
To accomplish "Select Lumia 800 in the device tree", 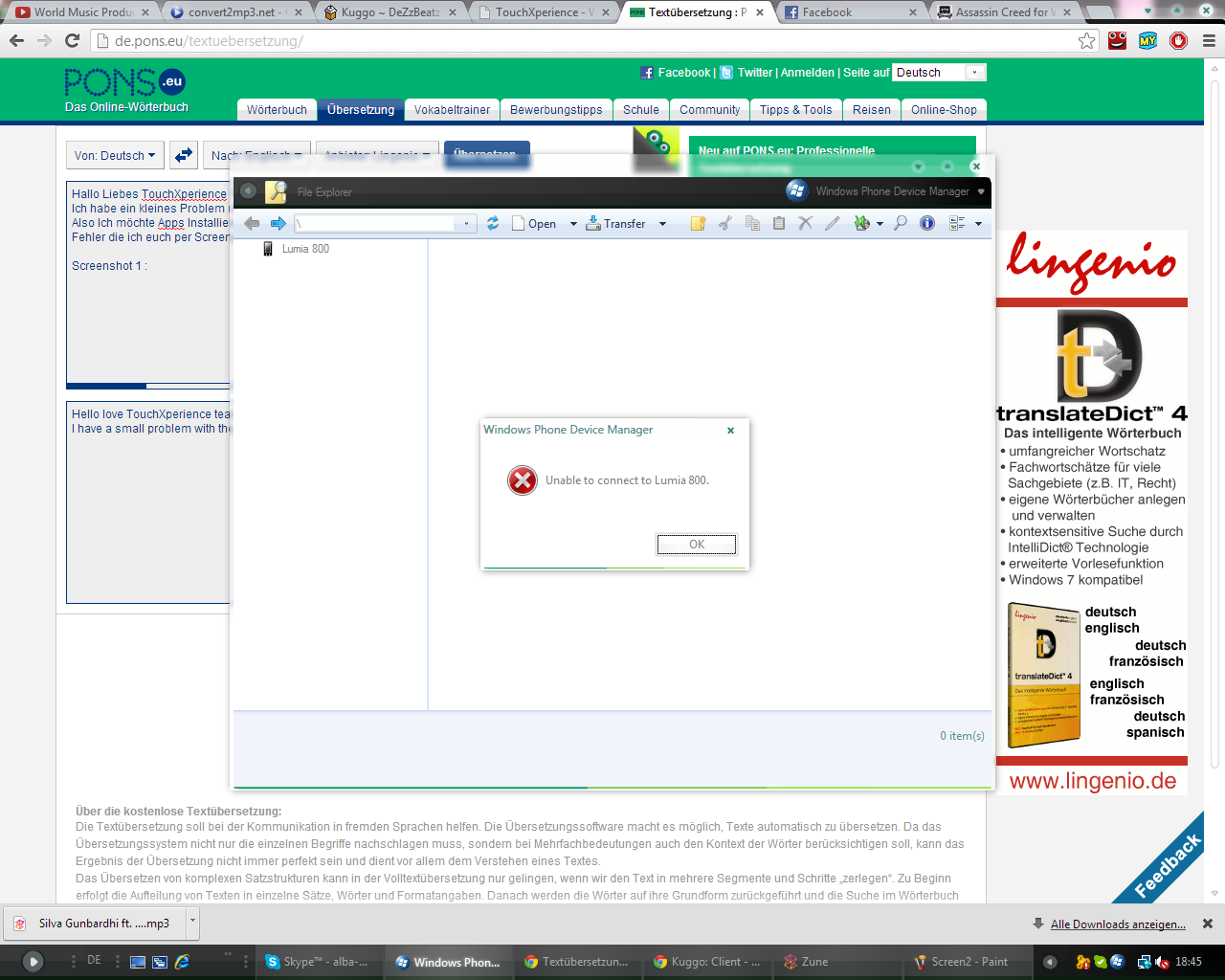I will pyautogui.click(x=305, y=249).
